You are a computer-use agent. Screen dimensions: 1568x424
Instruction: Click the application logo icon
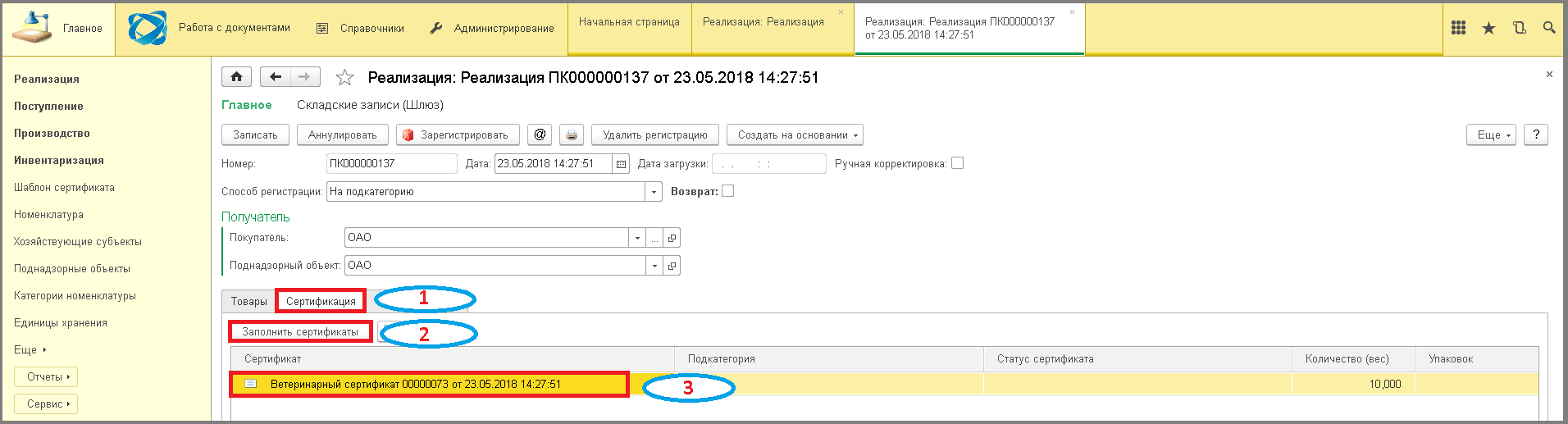pos(147,29)
